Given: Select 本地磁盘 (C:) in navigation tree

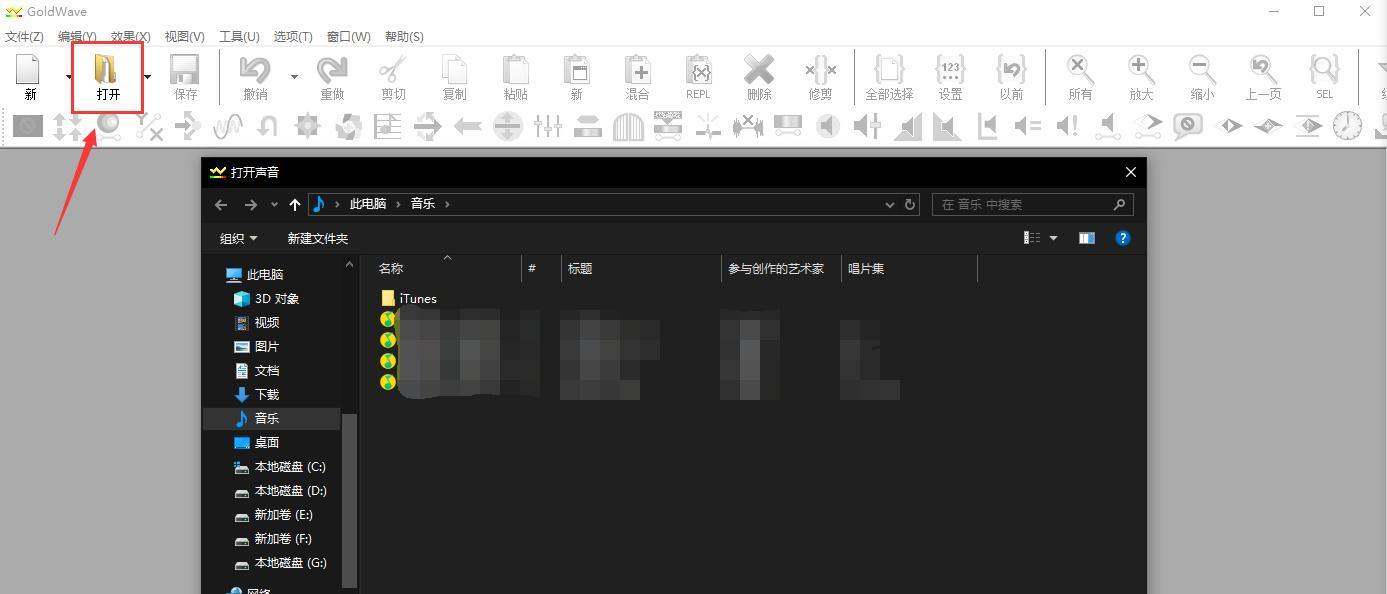Looking at the screenshot, I should [290, 466].
